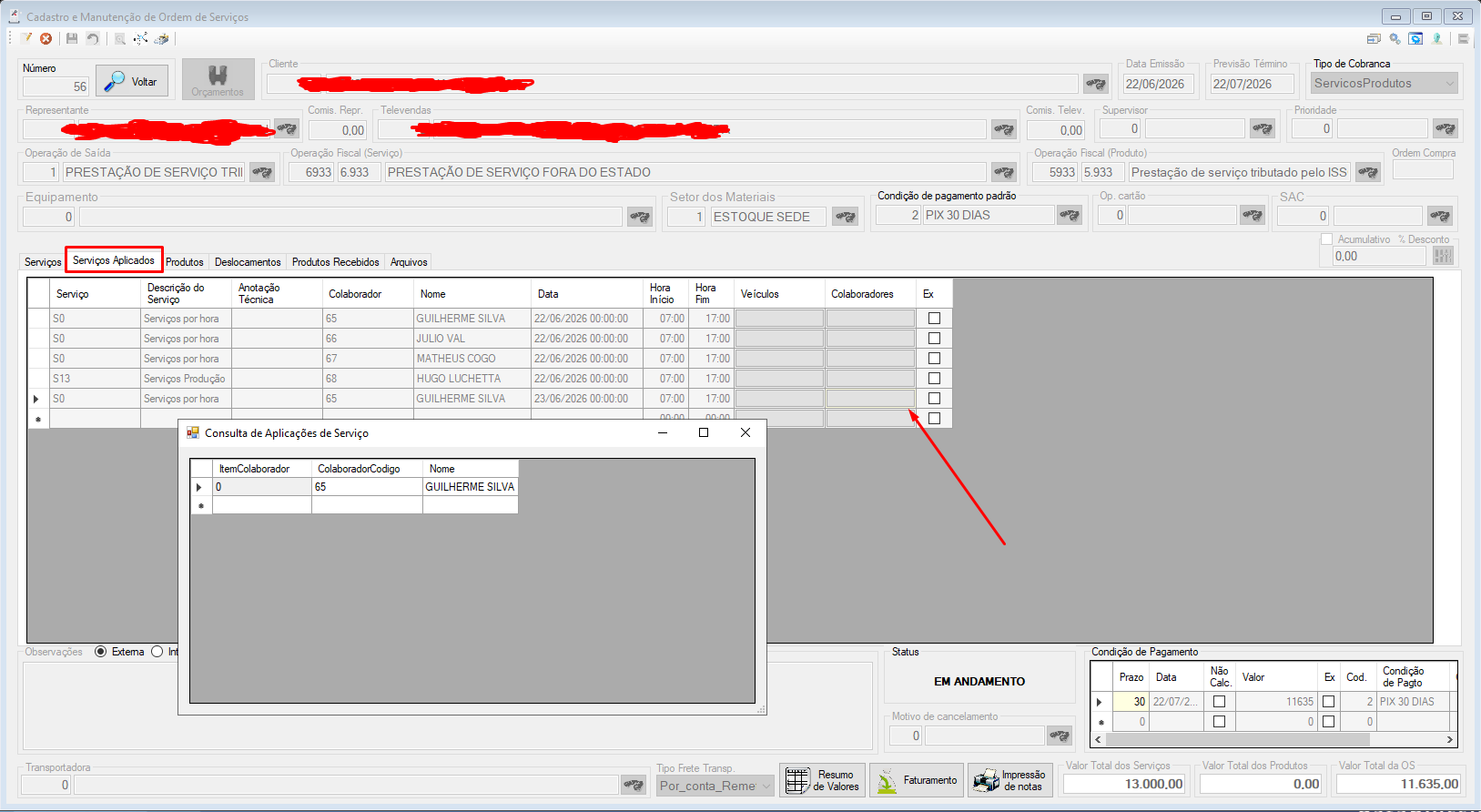Toggle the Acumulativo checkbox
This screenshot has width=1481, height=812.
point(1327,239)
